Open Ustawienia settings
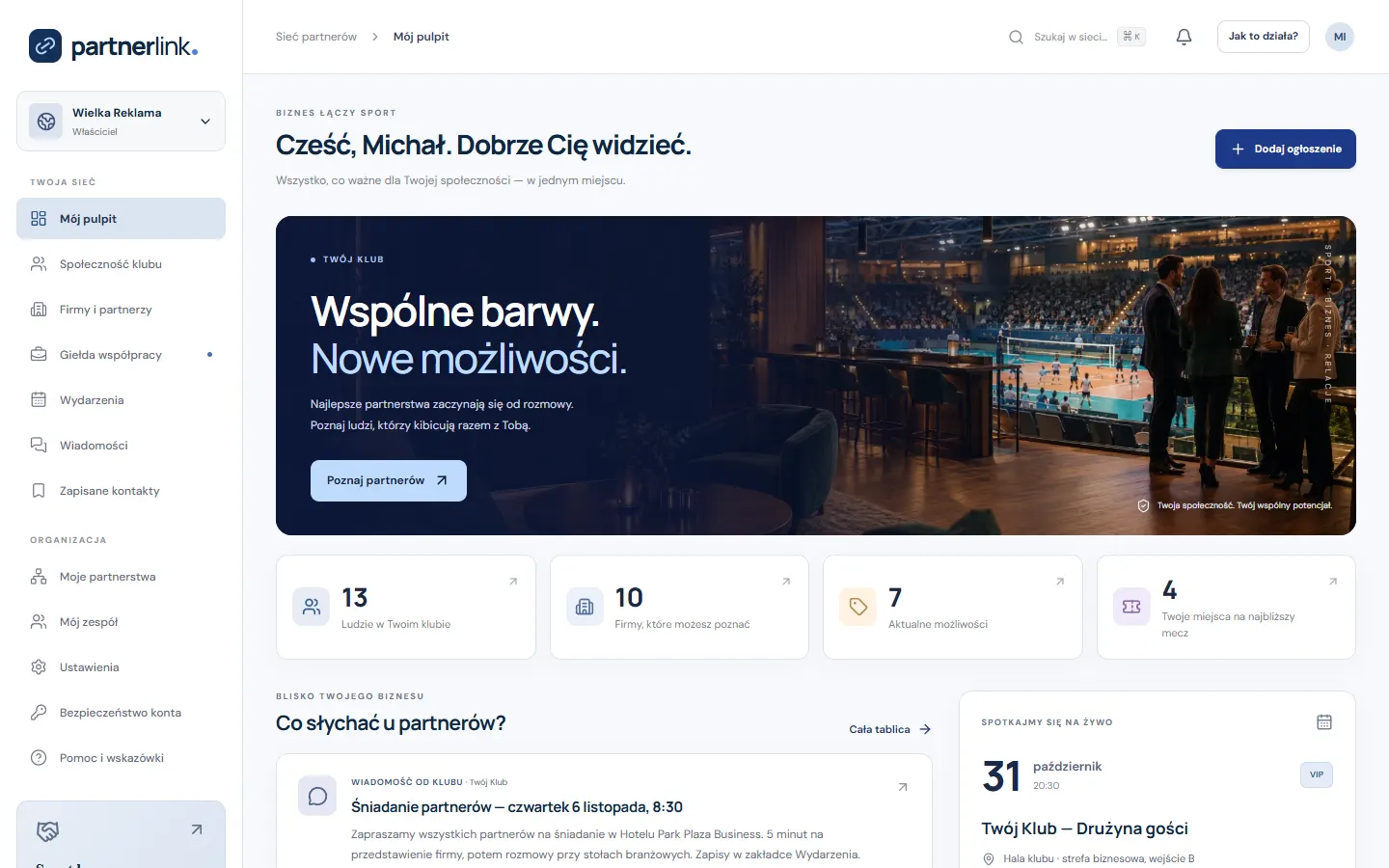Screen dimensions: 1389x868 tap(121, 667)
